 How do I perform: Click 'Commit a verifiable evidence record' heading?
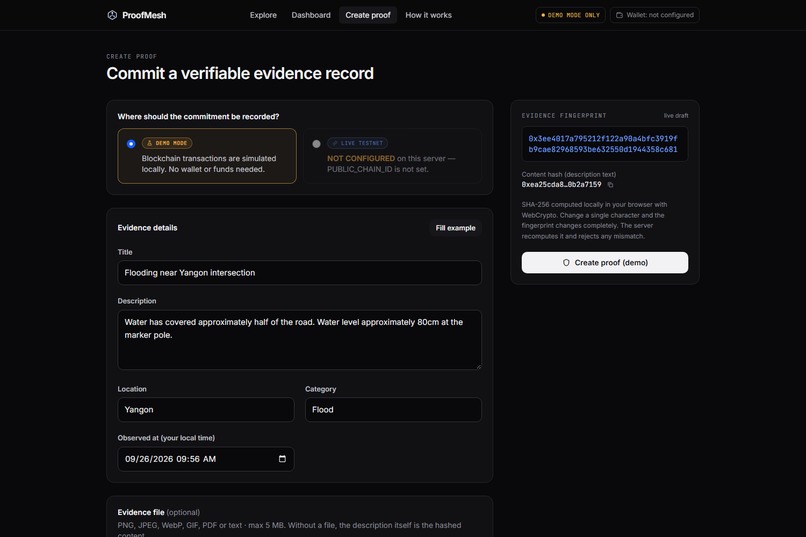click(x=240, y=73)
